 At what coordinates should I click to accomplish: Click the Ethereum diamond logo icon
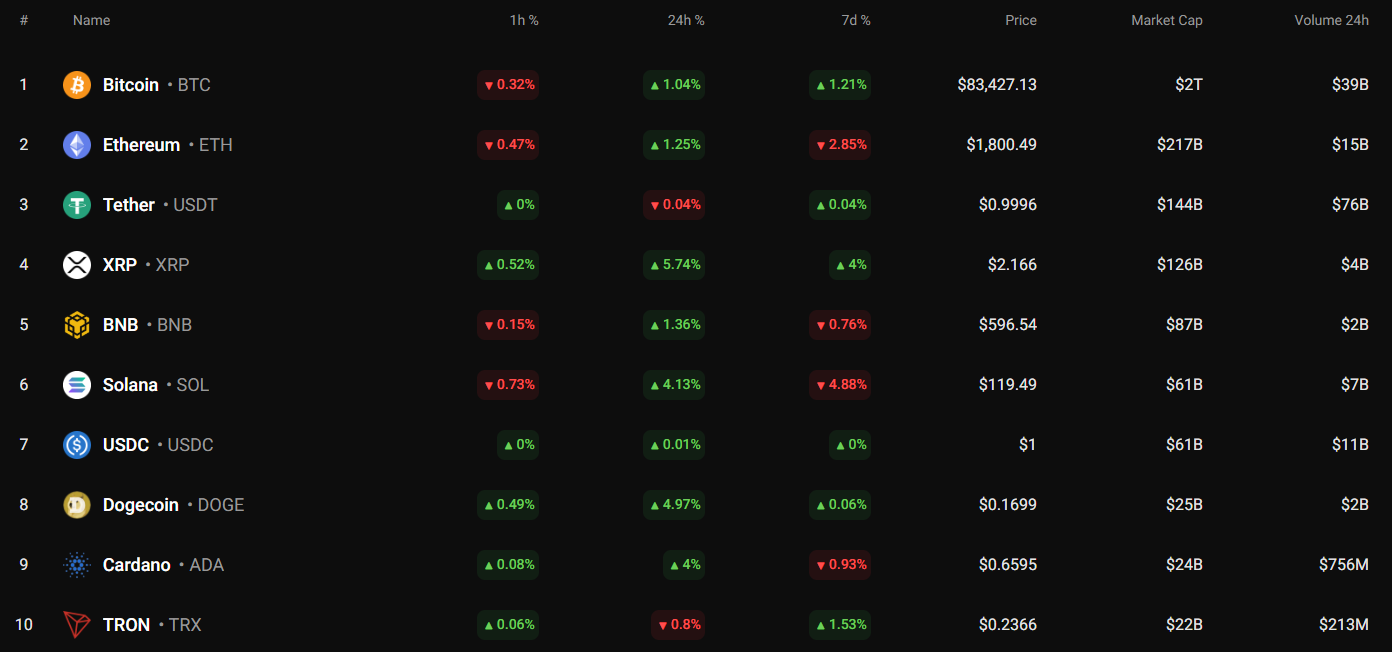coord(77,145)
